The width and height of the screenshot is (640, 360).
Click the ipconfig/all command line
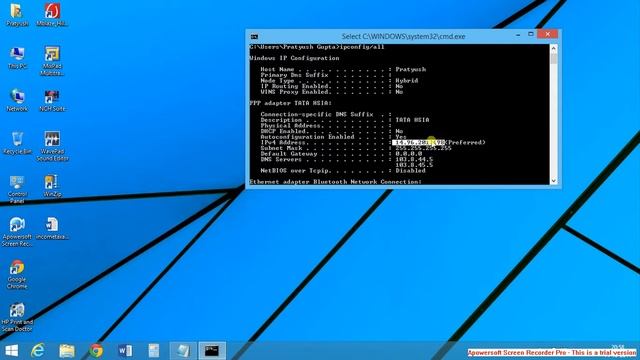click(317, 47)
